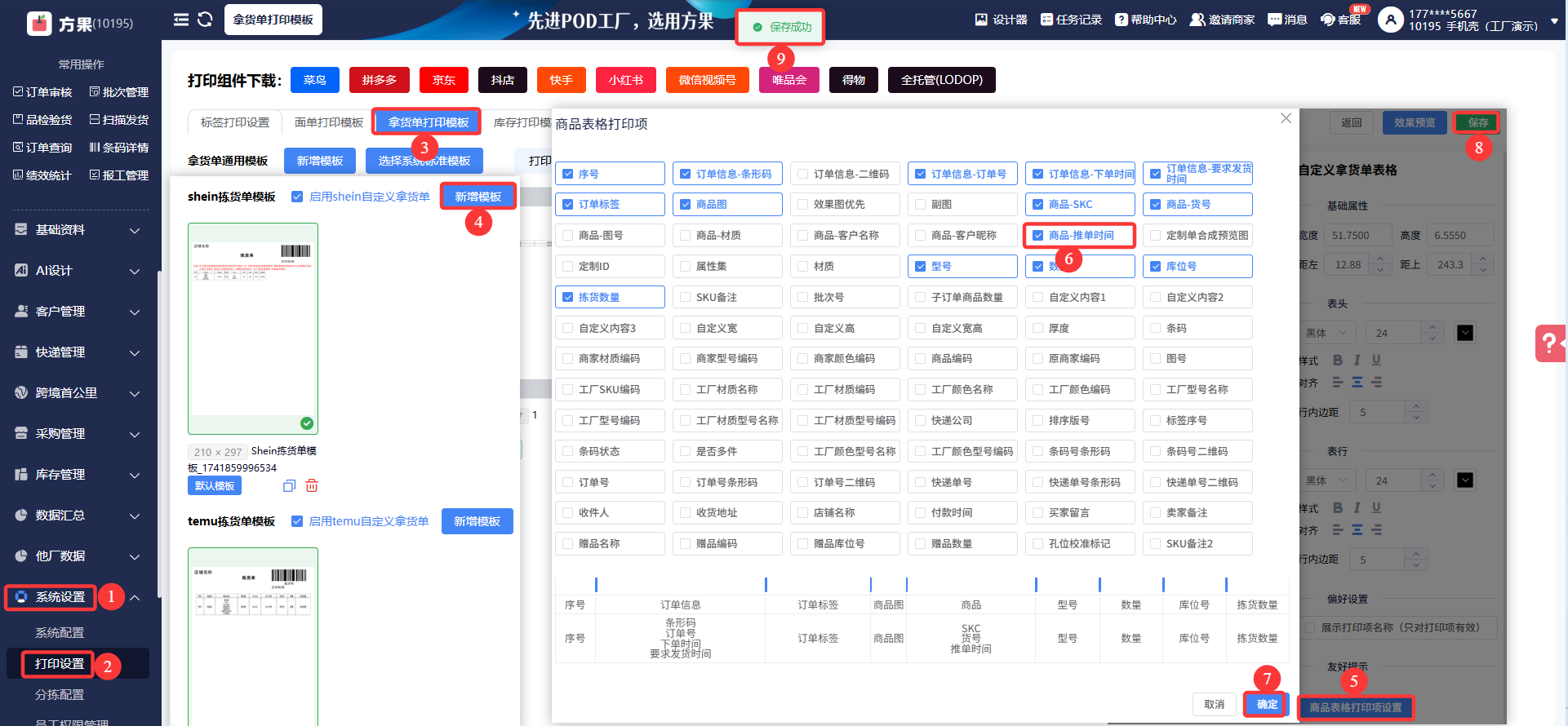The height and width of the screenshot is (726, 1568).
Task: Click 邀请商家 invite merchant
Action: point(1222,20)
